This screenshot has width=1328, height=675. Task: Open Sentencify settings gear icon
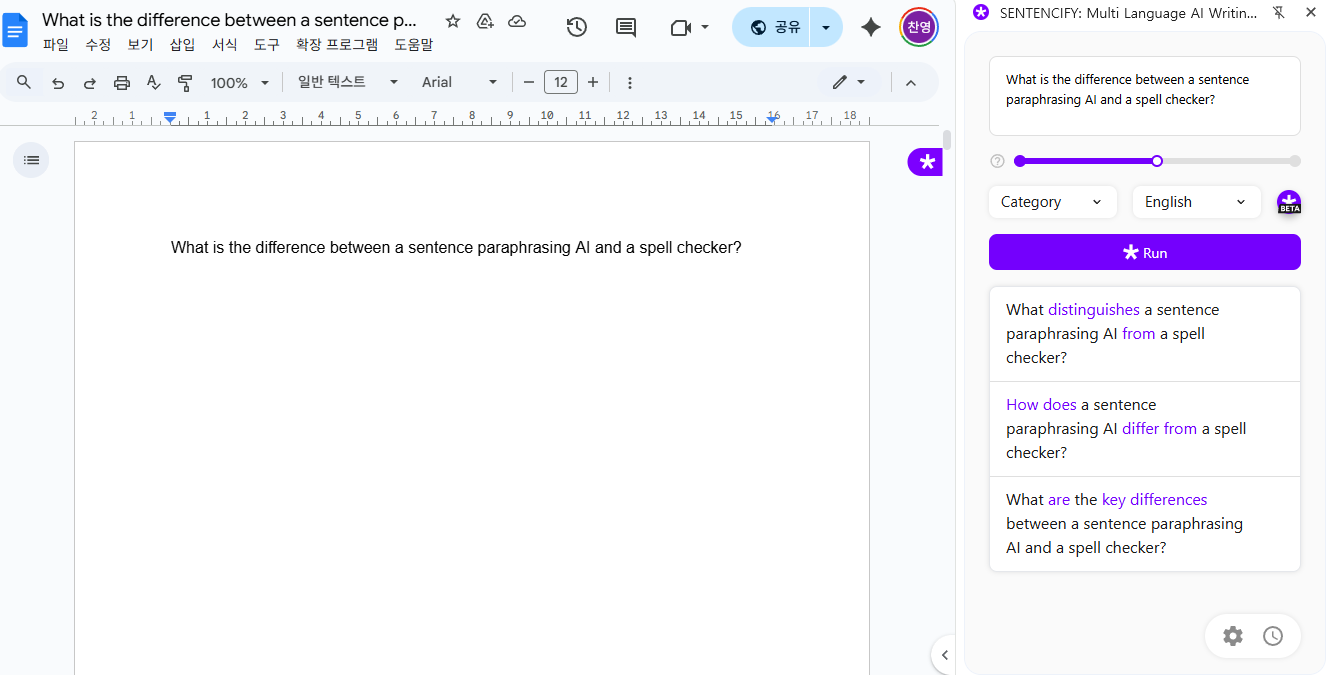tap(1233, 636)
